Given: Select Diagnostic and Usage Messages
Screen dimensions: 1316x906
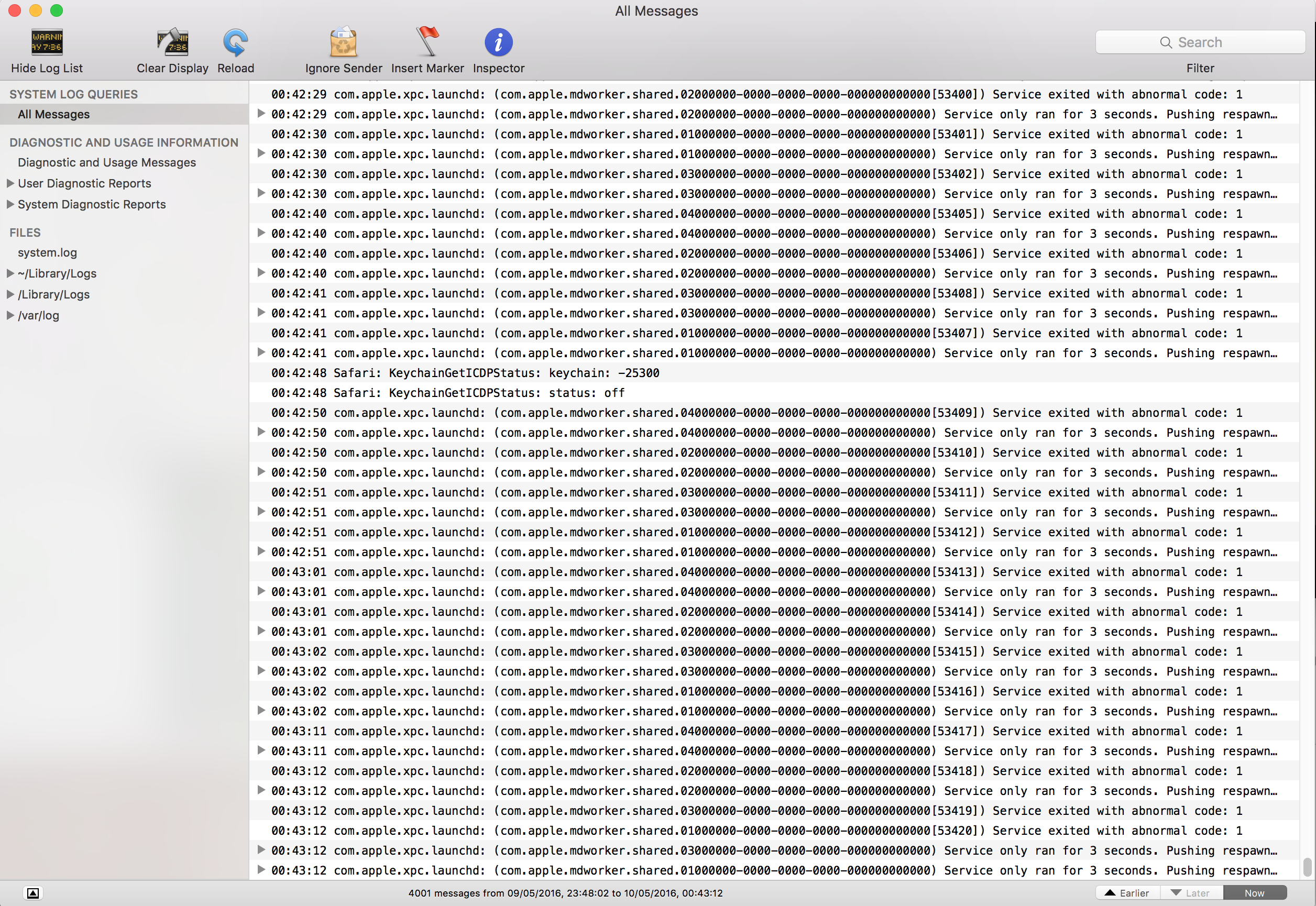Looking at the screenshot, I should tap(107, 162).
